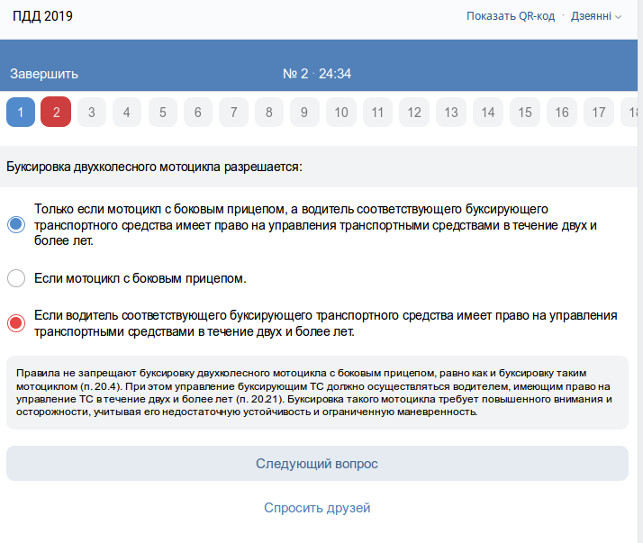Select the third answer marked in red
Image resolution: width=643 pixels, height=543 pixels.
[16, 323]
